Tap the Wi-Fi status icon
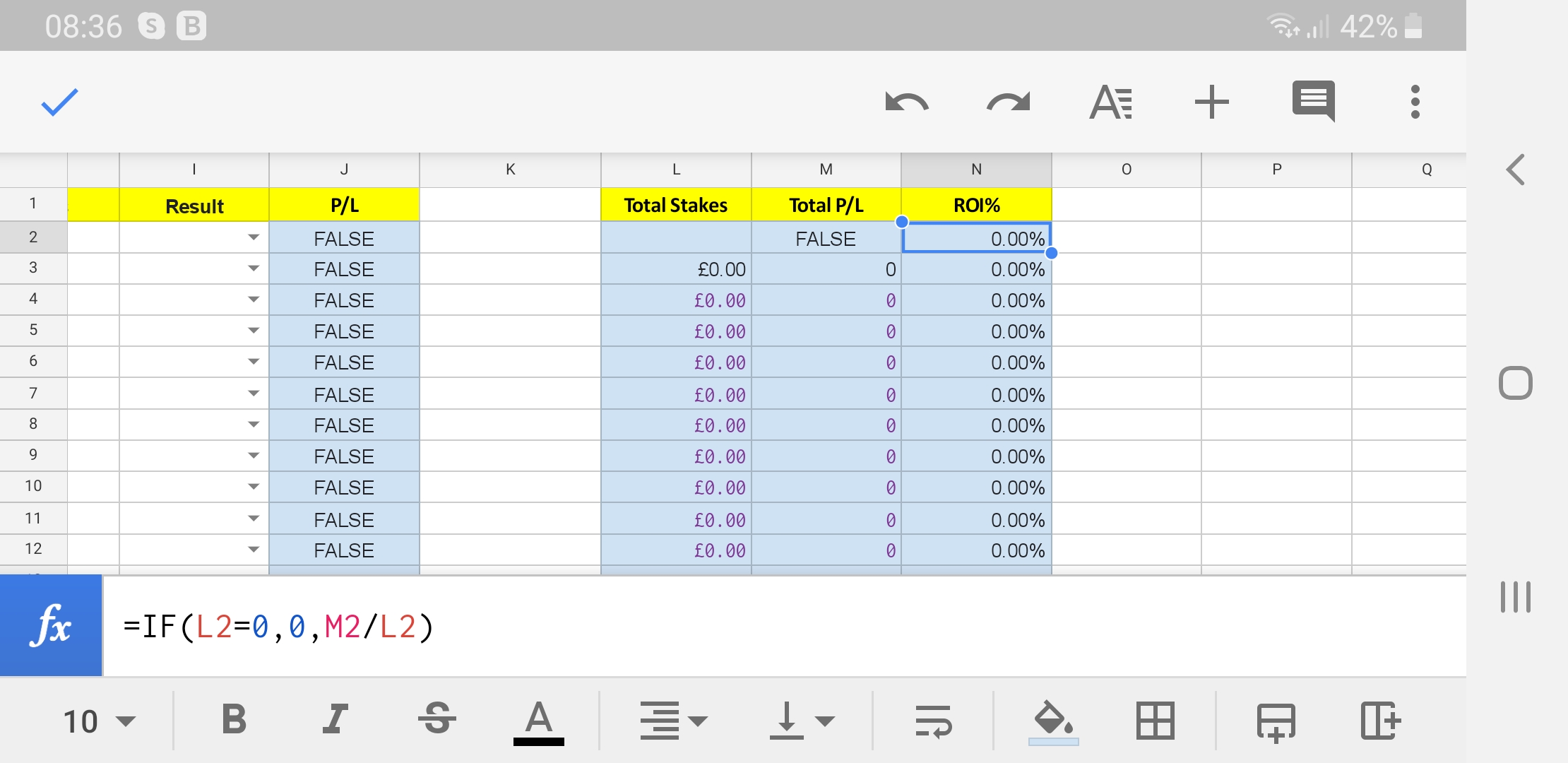The width and height of the screenshot is (1568, 763). (1283, 26)
